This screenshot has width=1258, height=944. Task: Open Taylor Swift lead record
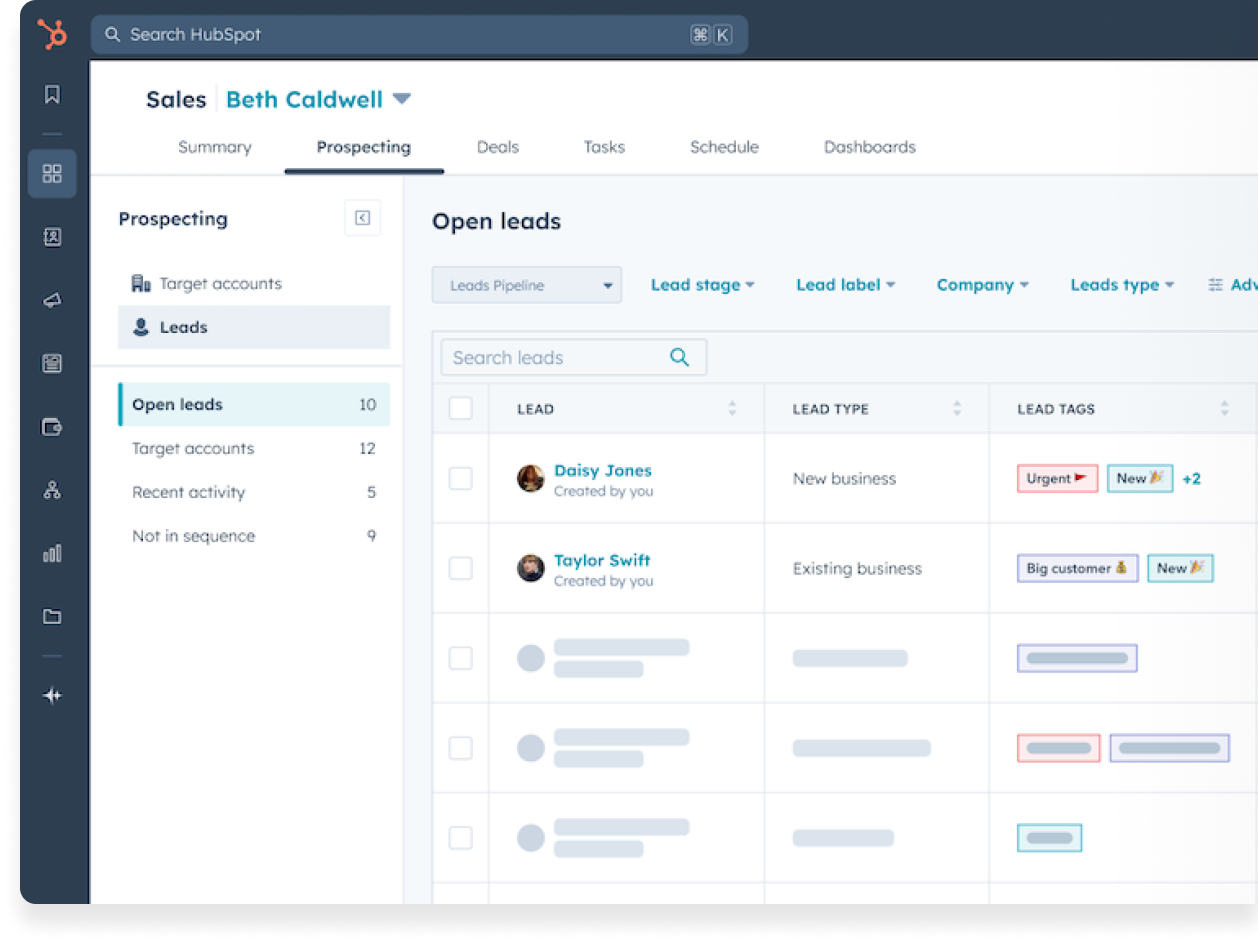[602, 560]
